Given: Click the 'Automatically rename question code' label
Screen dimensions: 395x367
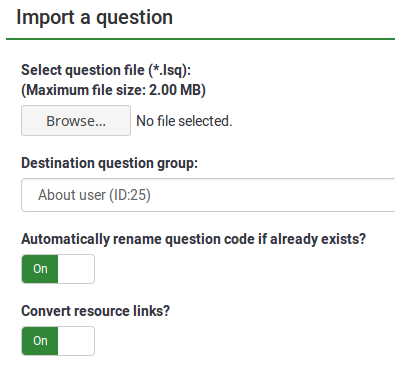Looking at the screenshot, I should tap(193, 239).
